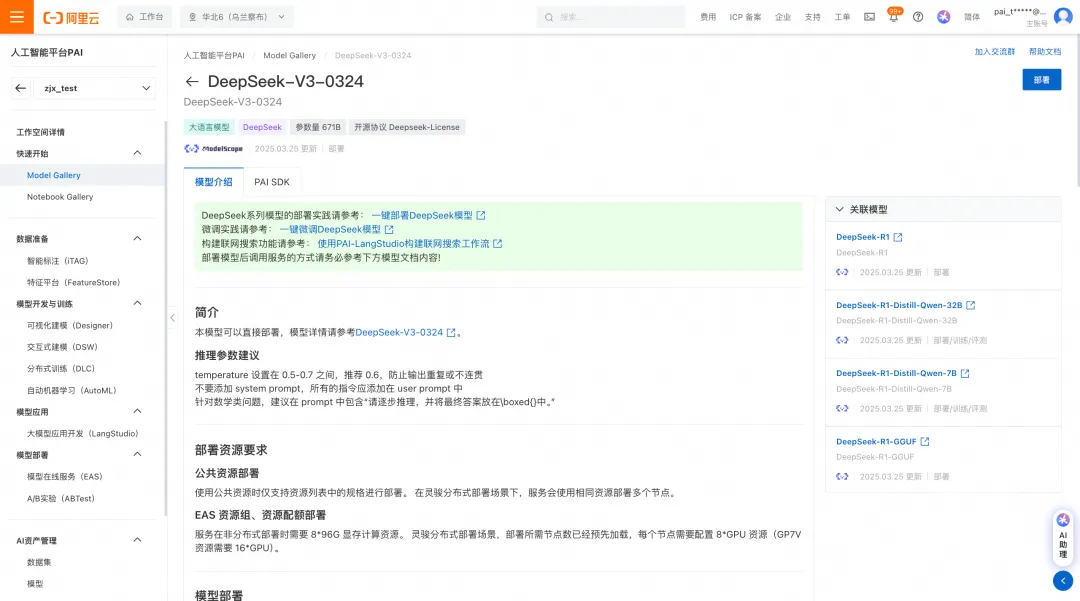Click the Alibaba Cloud logo

[72, 18]
